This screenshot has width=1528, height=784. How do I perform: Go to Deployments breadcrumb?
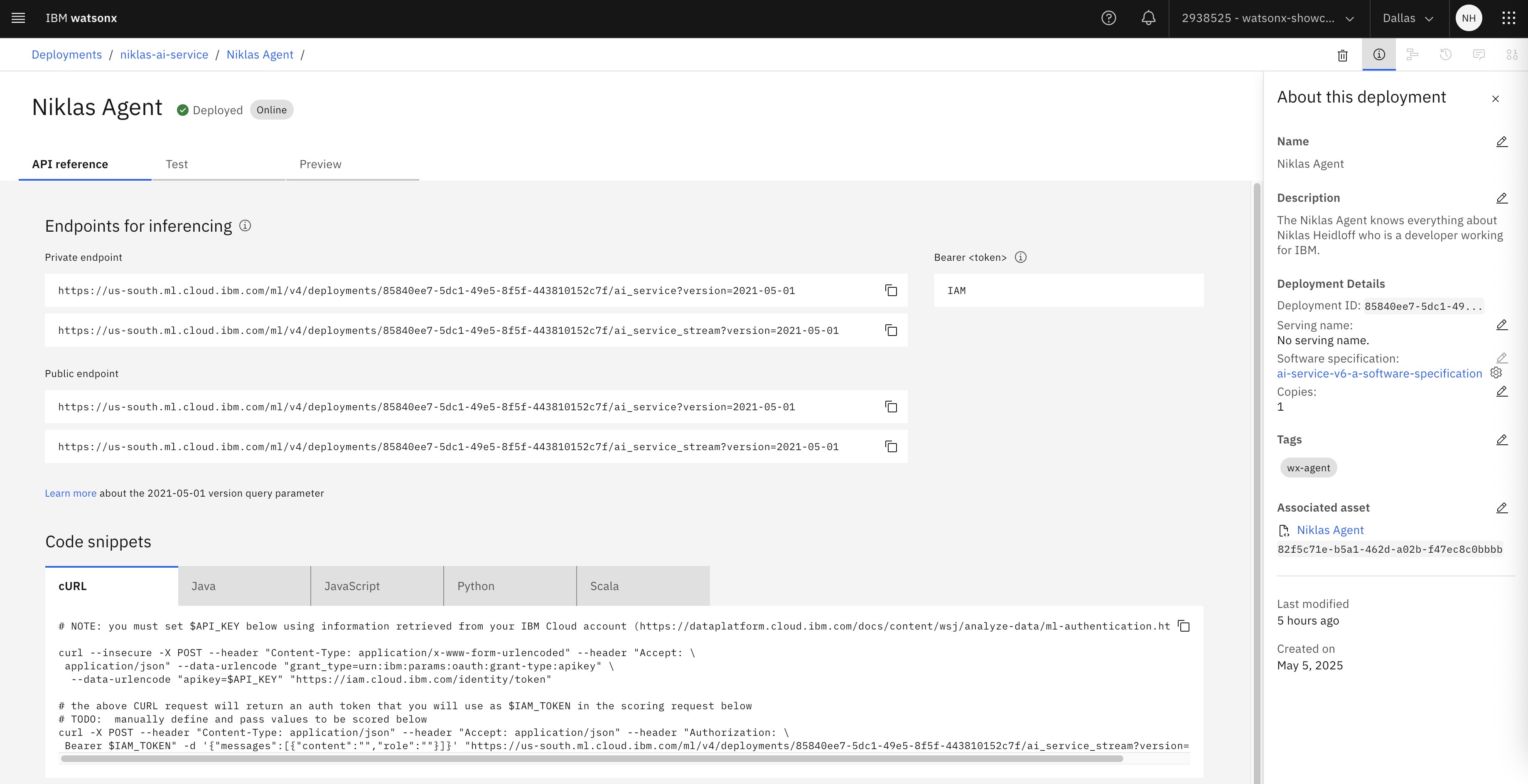(x=66, y=54)
